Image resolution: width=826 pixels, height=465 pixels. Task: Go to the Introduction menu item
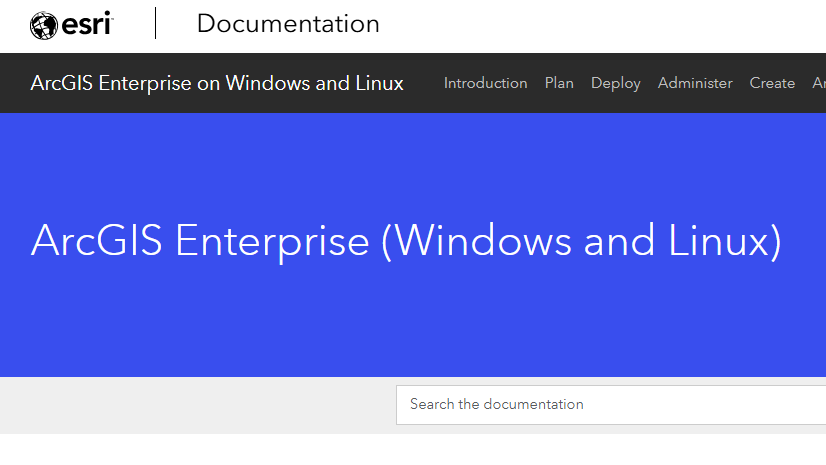(485, 83)
